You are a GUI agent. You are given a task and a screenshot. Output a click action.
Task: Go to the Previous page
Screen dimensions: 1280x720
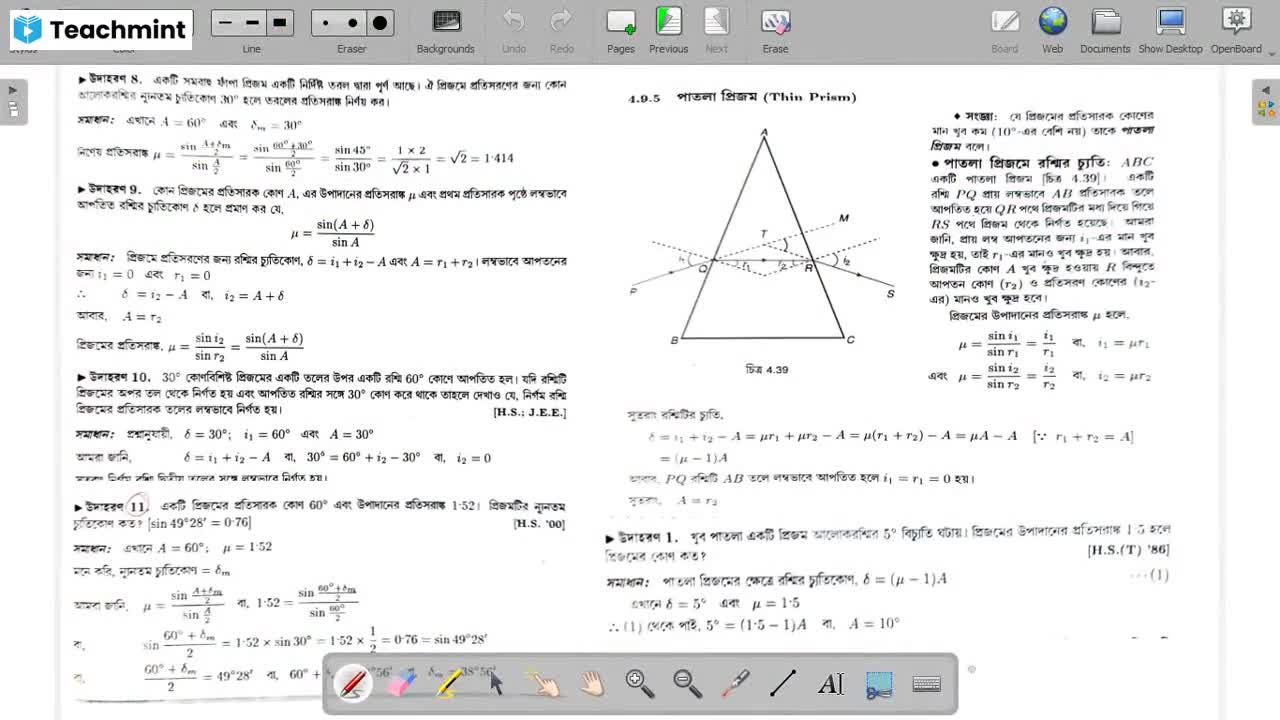coord(668,30)
